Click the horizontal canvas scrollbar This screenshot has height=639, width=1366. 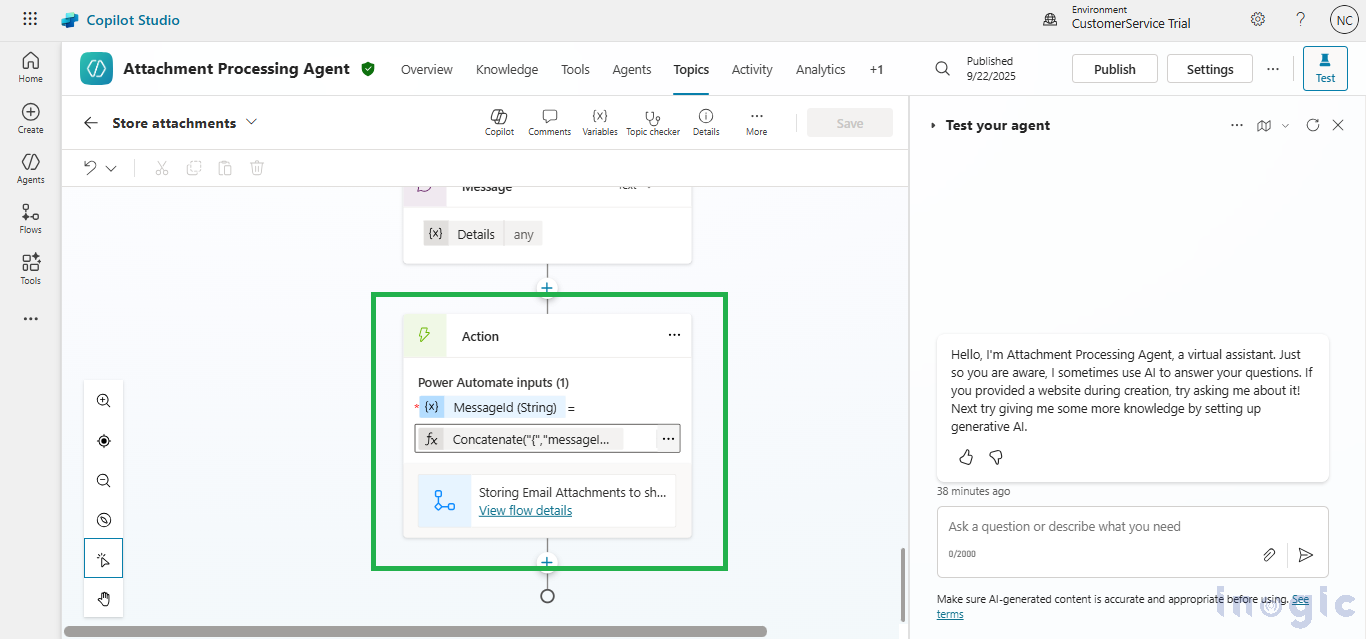pyautogui.click(x=415, y=631)
